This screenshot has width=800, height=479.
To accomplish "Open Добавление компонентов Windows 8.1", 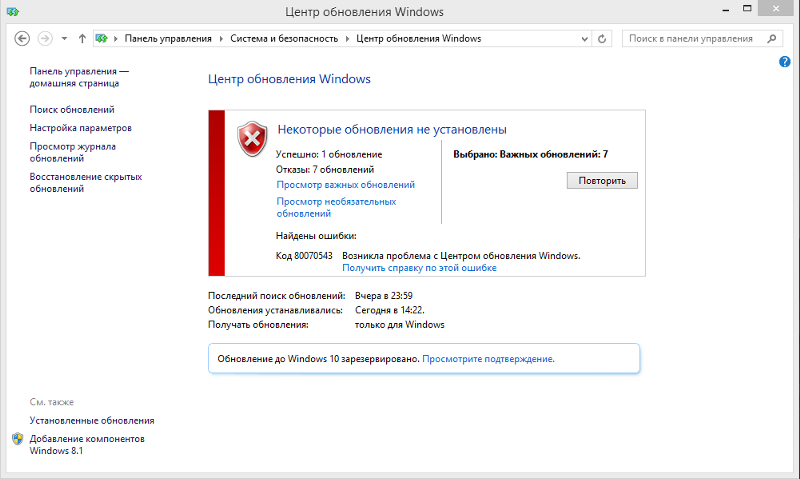I will 87,444.
